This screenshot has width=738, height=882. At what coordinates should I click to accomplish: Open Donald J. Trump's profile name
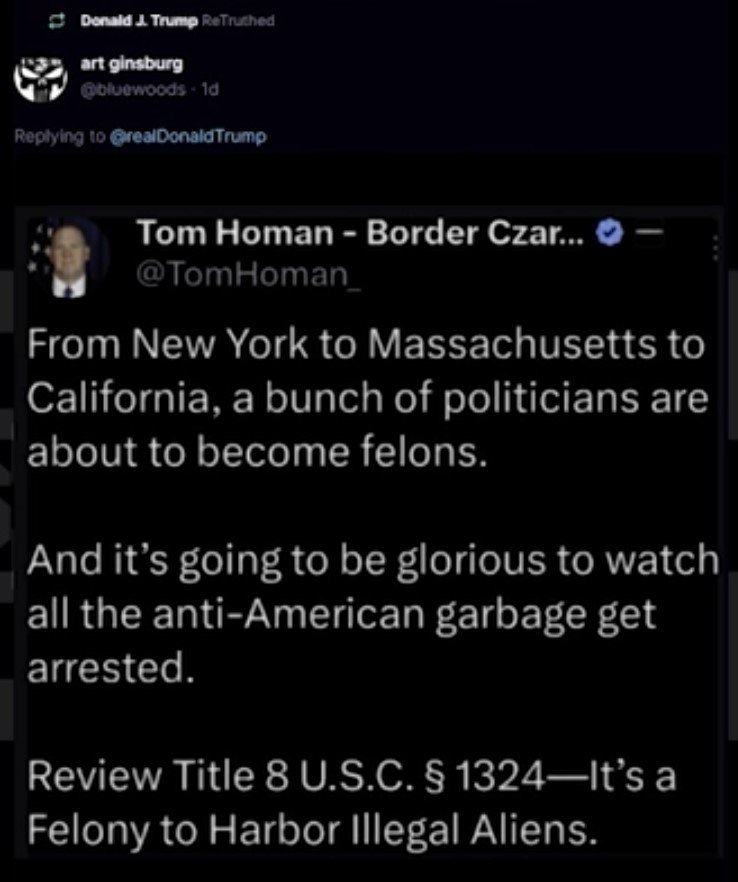[x=139, y=21]
